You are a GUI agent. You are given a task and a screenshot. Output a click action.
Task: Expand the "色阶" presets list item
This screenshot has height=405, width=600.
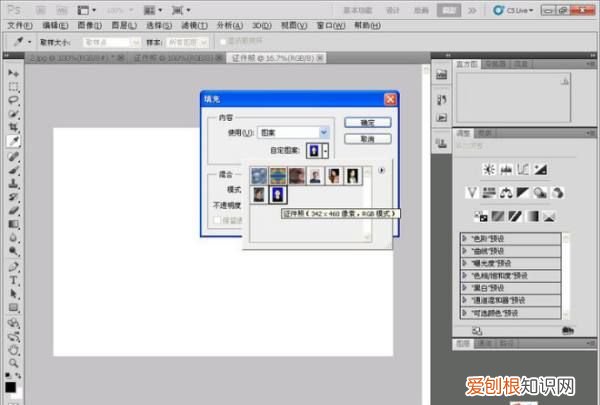pyautogui.click(x=466, y=238)
